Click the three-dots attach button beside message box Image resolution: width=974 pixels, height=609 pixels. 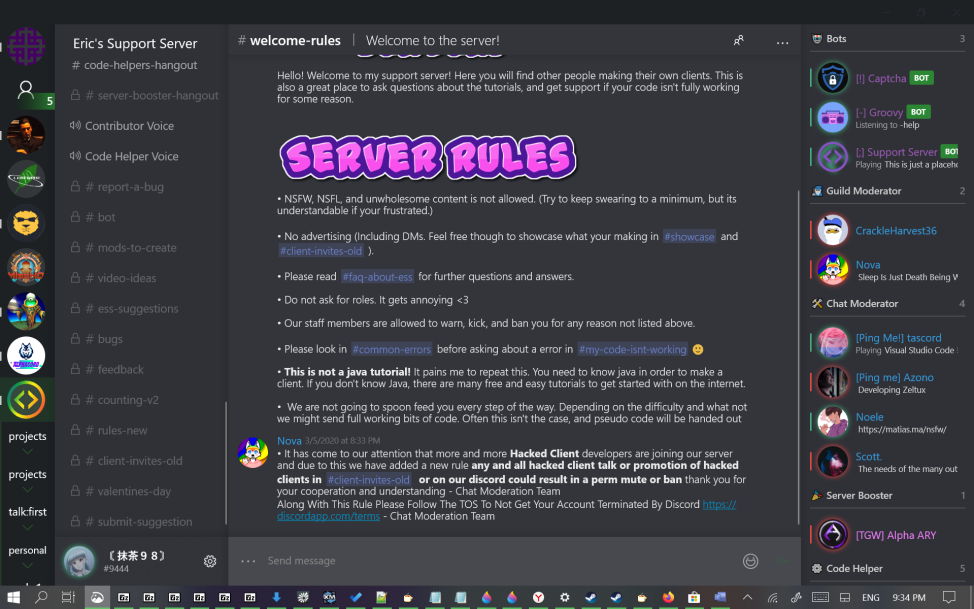[248, 561]
